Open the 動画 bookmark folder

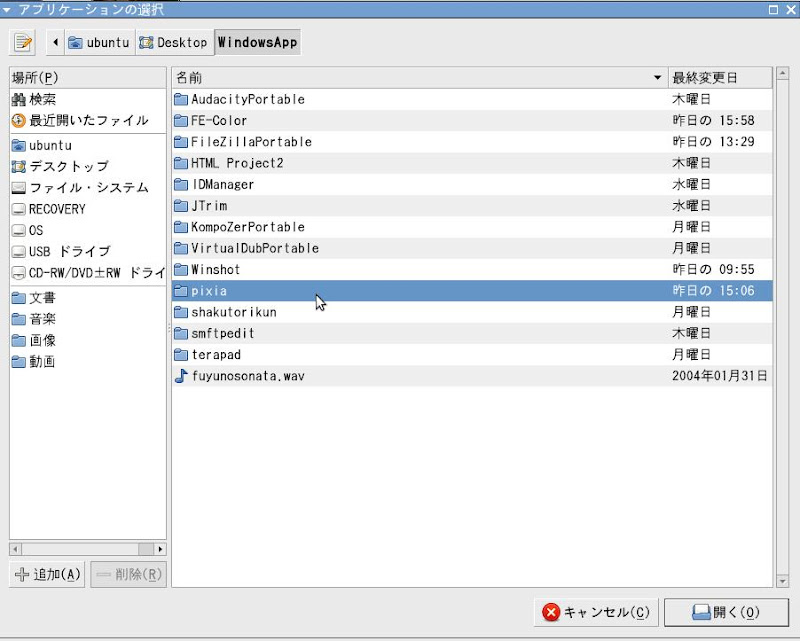coord(87,362)
